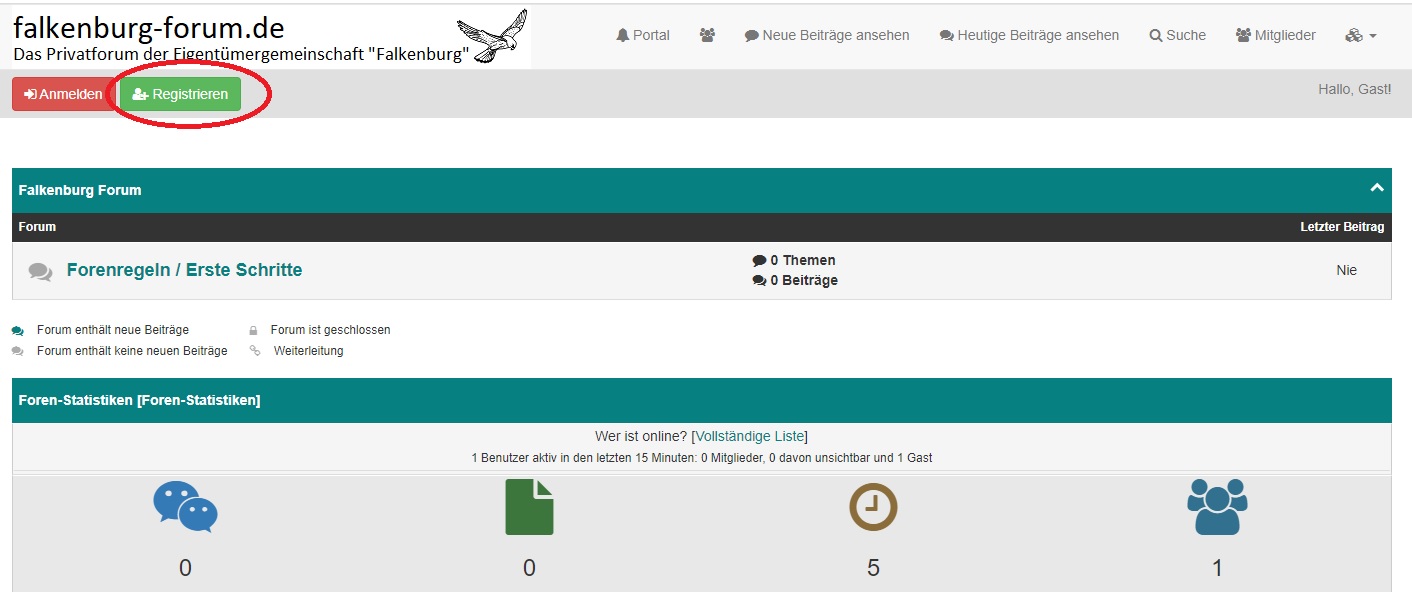Click the falkenburg-forum.de site title
This screenshot has height=592, width=1412.
(148, 27)
